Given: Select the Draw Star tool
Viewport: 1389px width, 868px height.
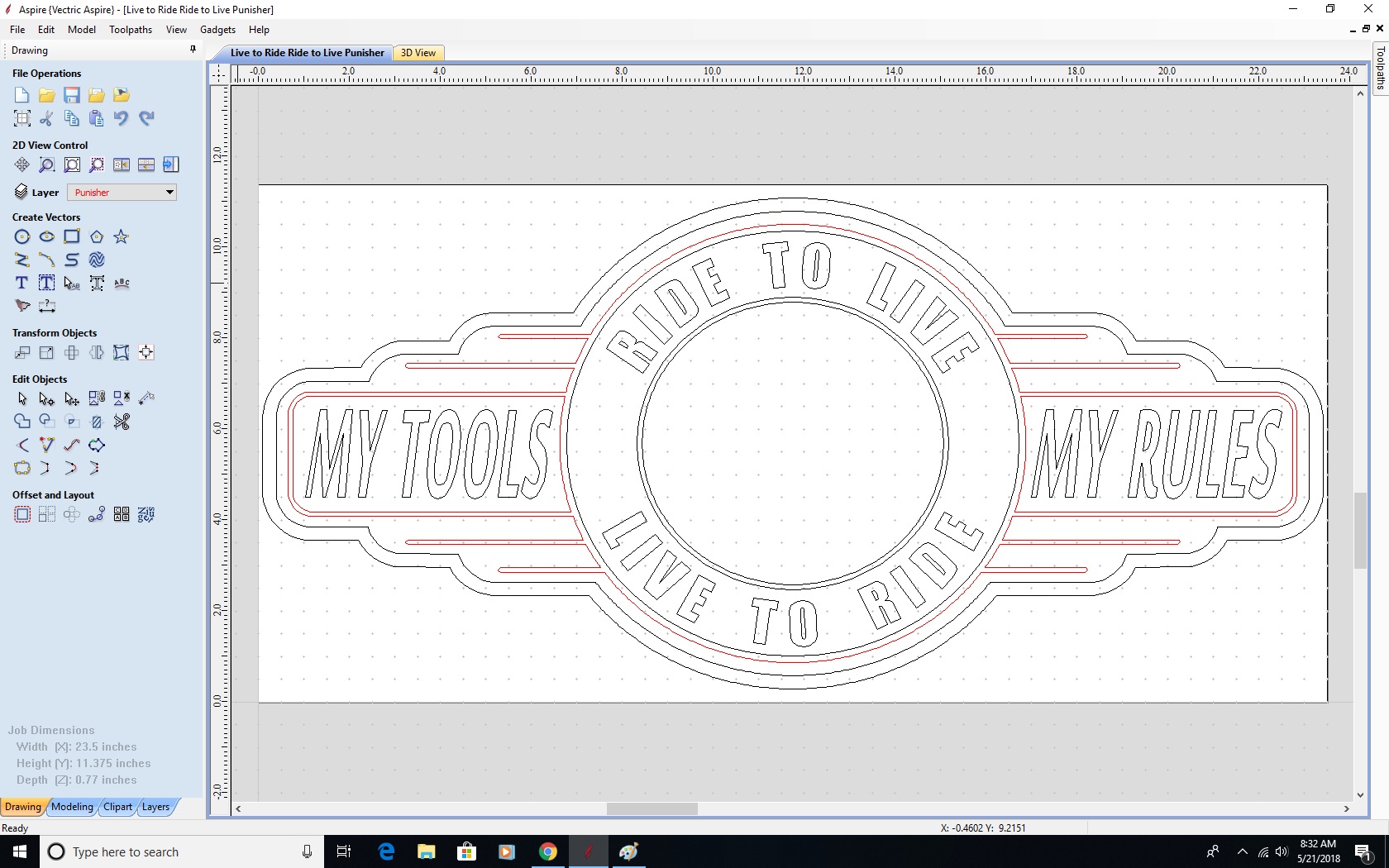Looking at the screenshot, I should (x=122, y=236).
